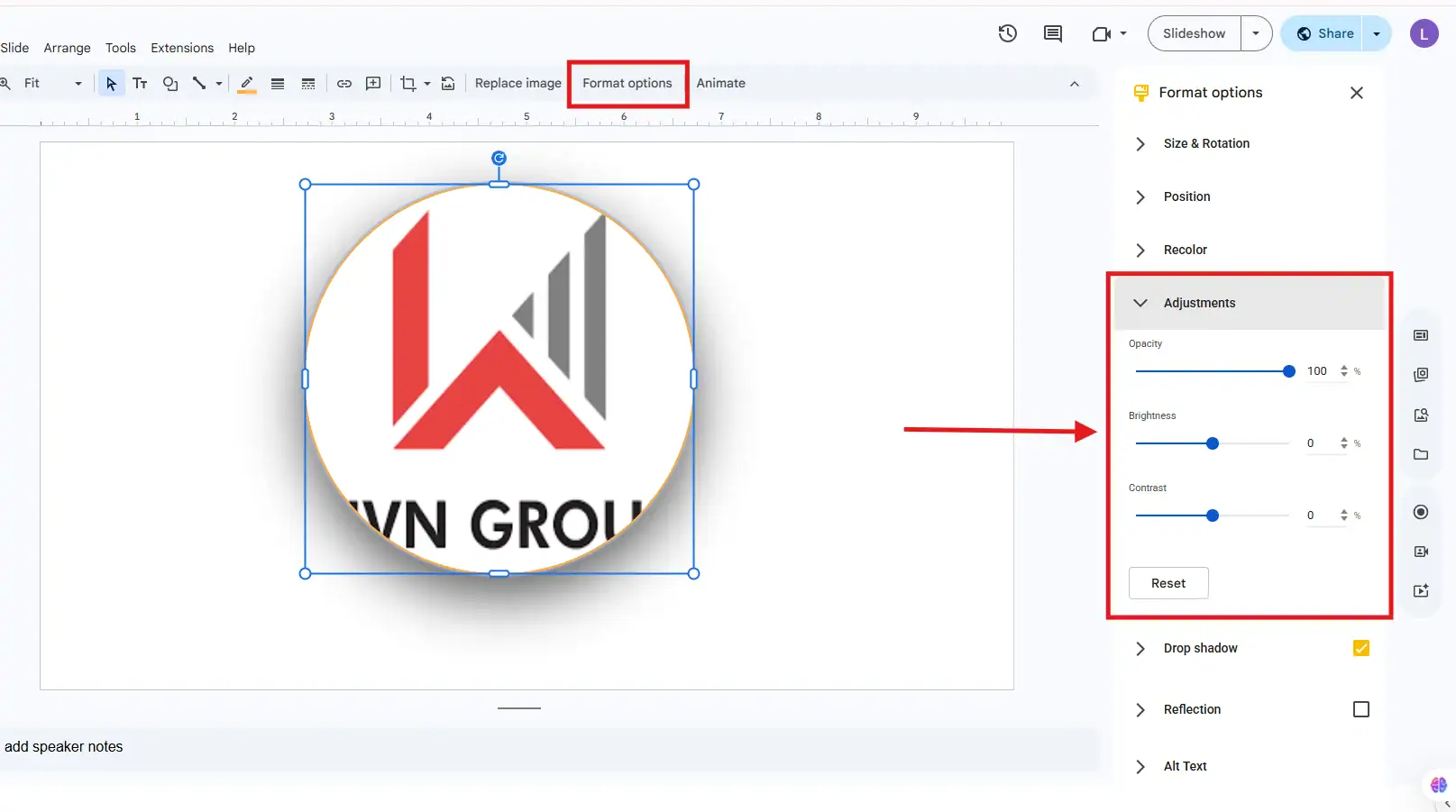The width and height of the screenshot is (1456, 812).
Task: Click the insert link icon
Action: pyautogui.click(x=343, y=83)
